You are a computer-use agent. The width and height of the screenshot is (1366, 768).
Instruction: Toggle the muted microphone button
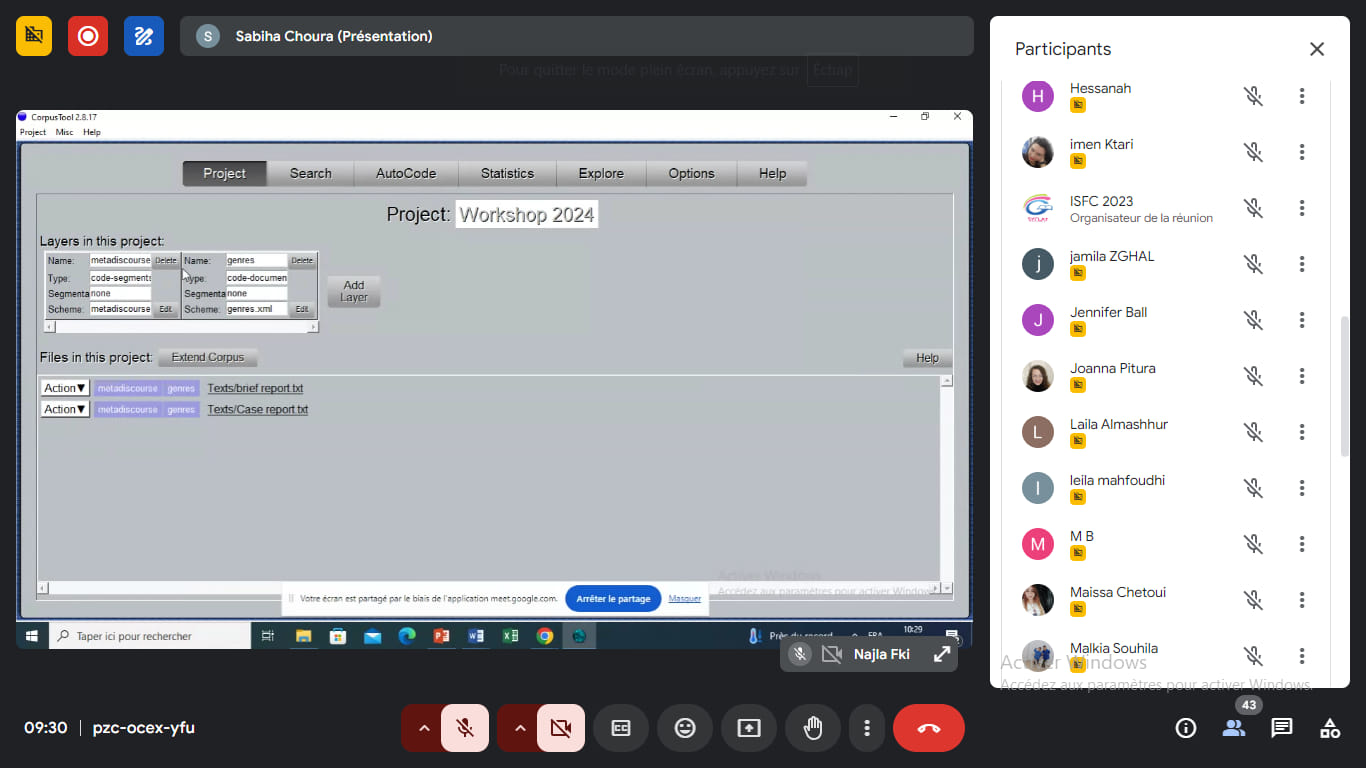click(x=465, y=728)
